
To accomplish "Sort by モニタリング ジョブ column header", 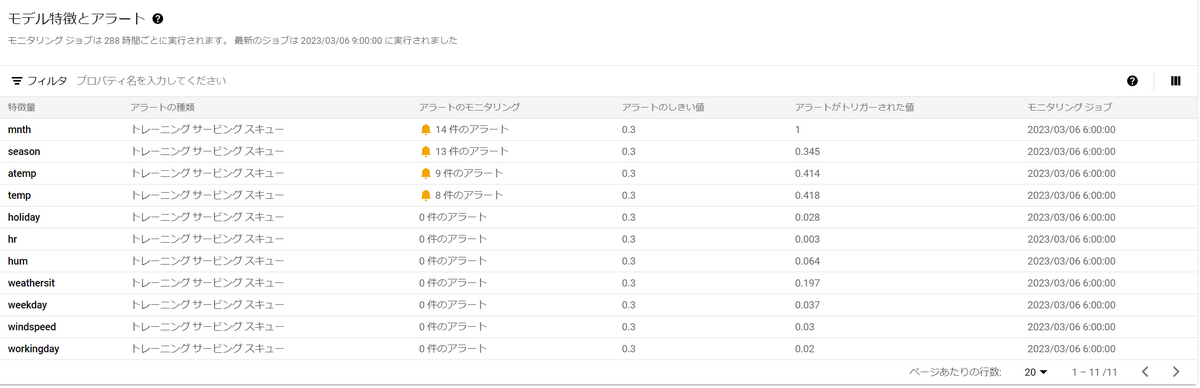I will 1069,107.
